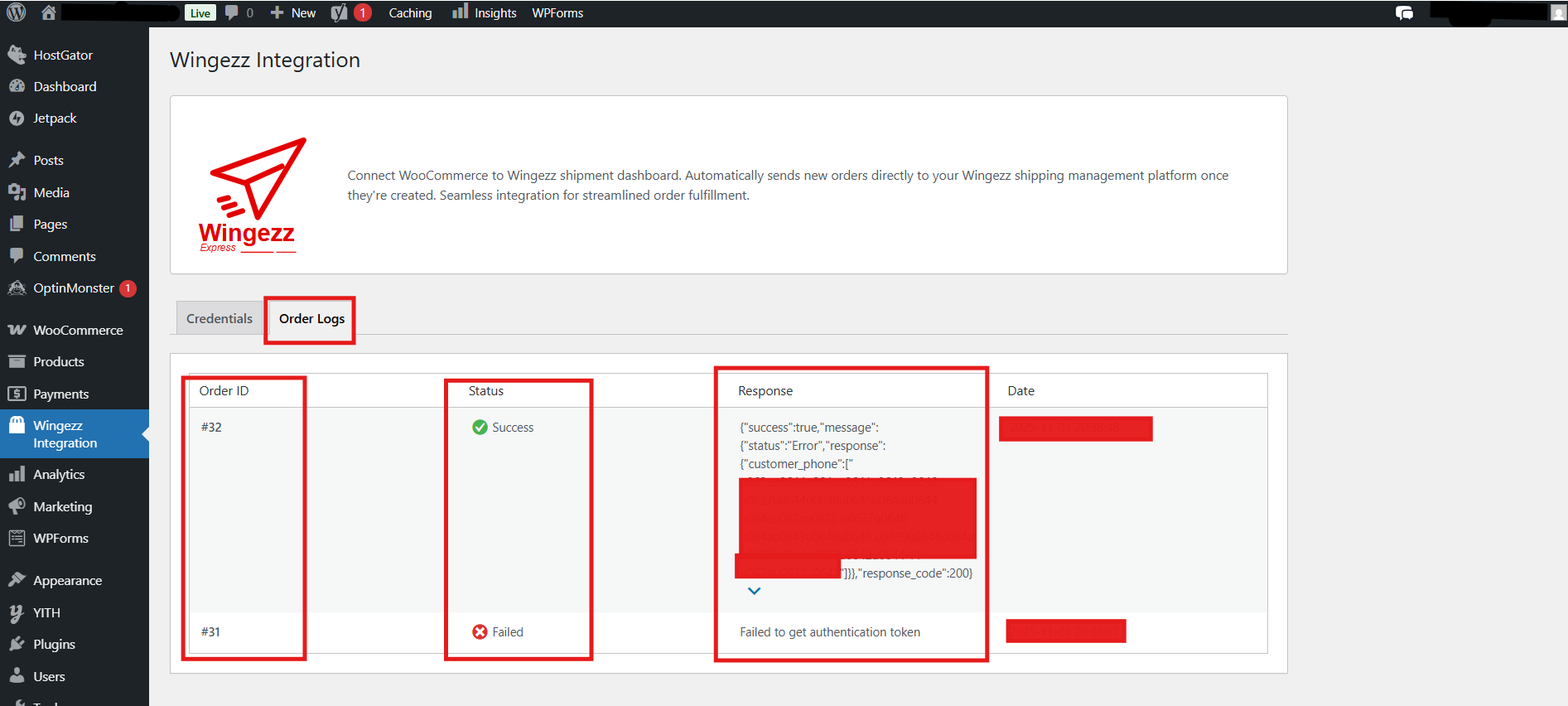The width and height of the screenshot is (1568, 706).
Task: Click the OptinMonster monster icon
Action: pyautogui.click(x=17, y=288)
